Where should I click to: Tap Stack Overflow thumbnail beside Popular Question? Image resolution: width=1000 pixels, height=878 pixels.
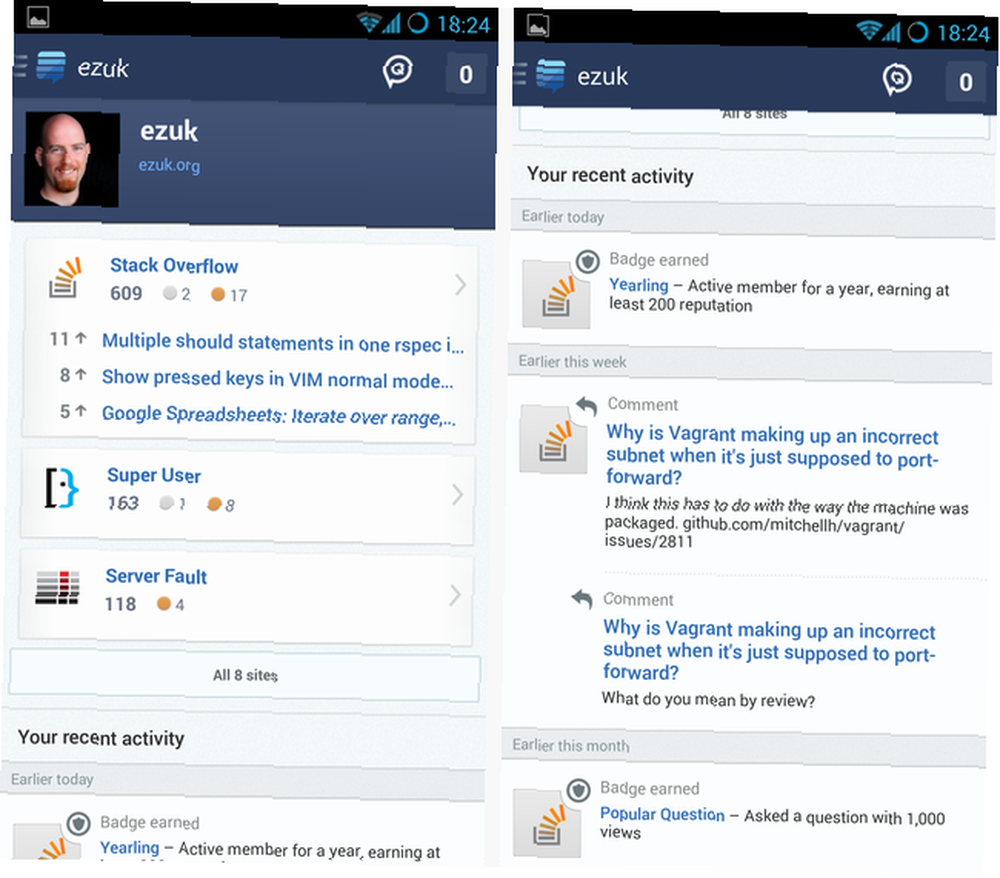pos(547,824)
